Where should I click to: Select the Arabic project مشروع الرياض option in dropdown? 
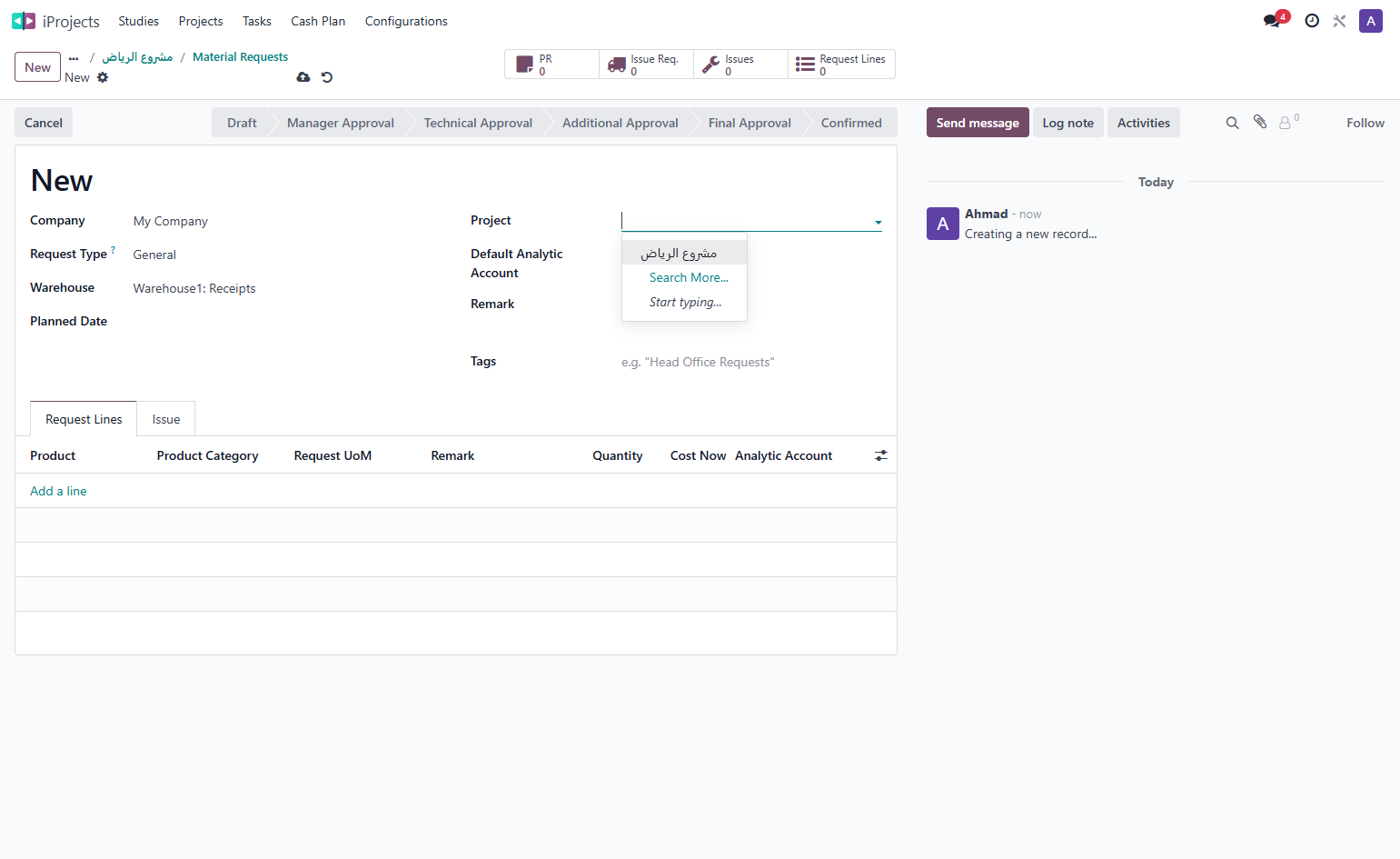pyautogui.click(x=684, y=253)
